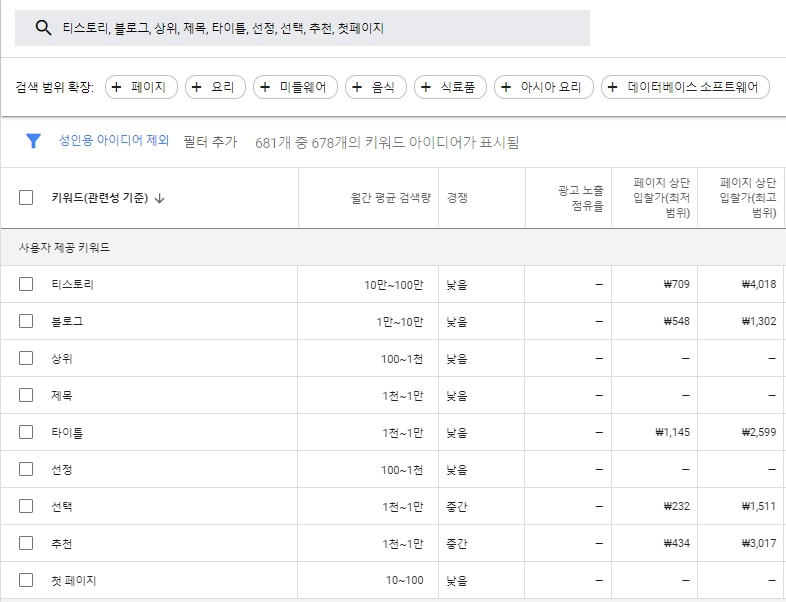Screen dimensions: 786x602
Task: Check the 첫 페이지 row checkbox
Action: point(26,580)
